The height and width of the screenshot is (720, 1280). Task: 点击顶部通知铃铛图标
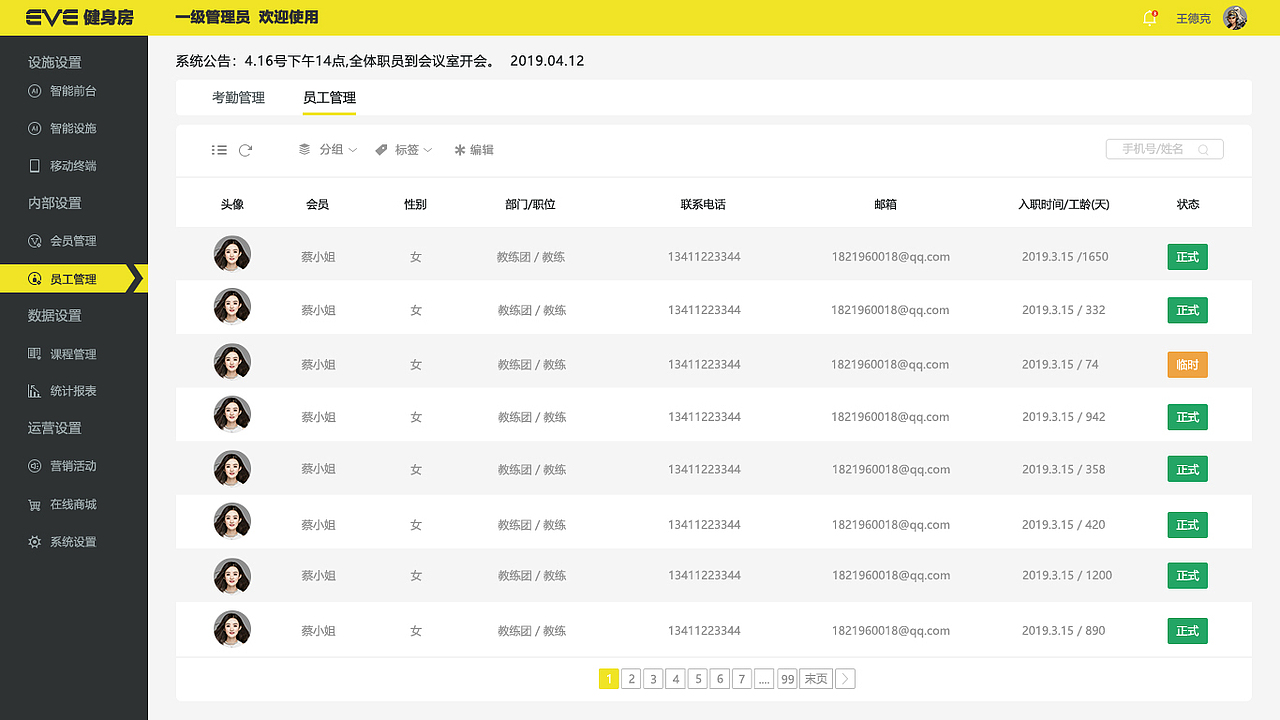click(1148, 17)
